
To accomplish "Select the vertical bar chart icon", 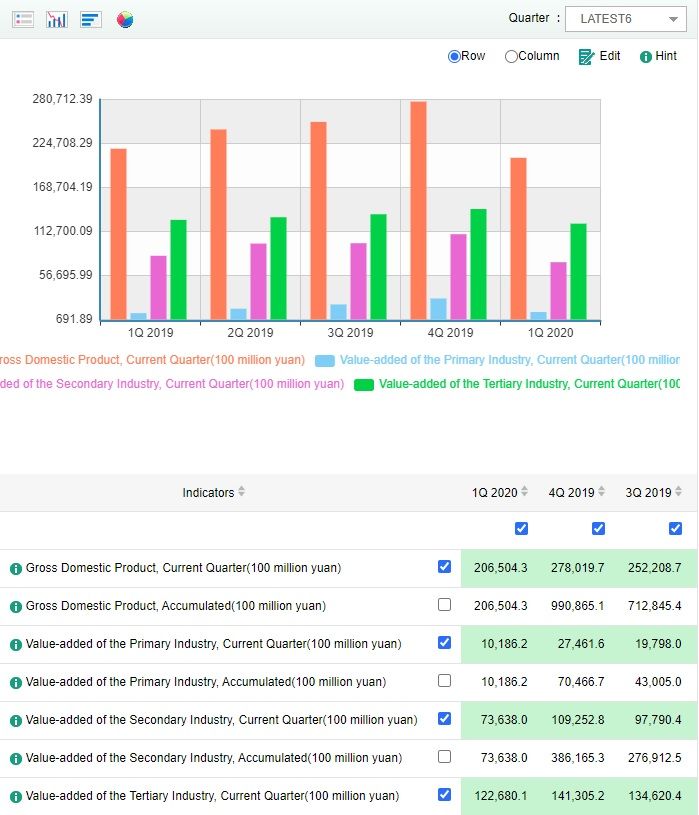I will [57, 19].
